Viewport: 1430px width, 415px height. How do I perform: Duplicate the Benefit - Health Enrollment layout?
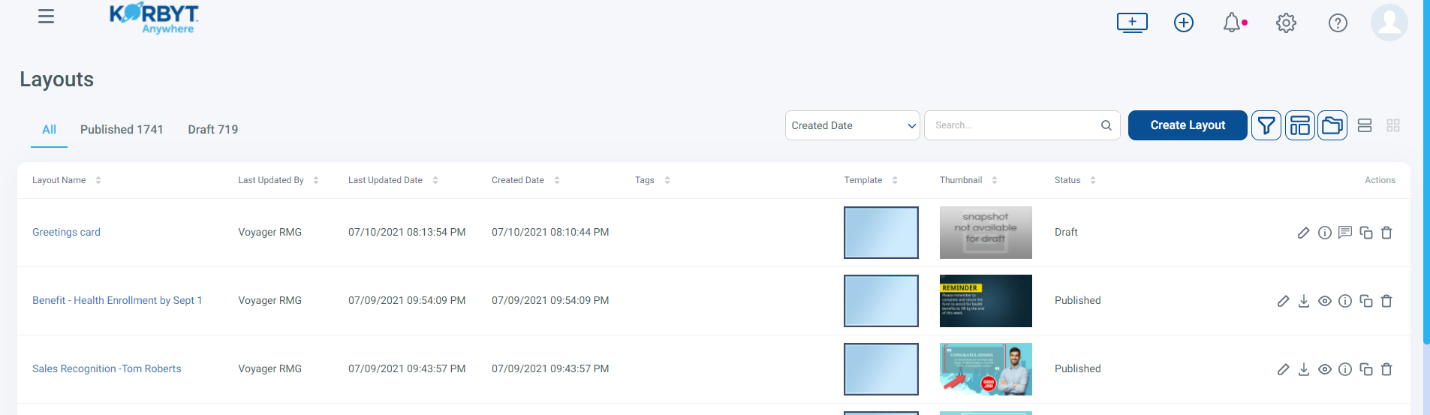pos(1366,300)
